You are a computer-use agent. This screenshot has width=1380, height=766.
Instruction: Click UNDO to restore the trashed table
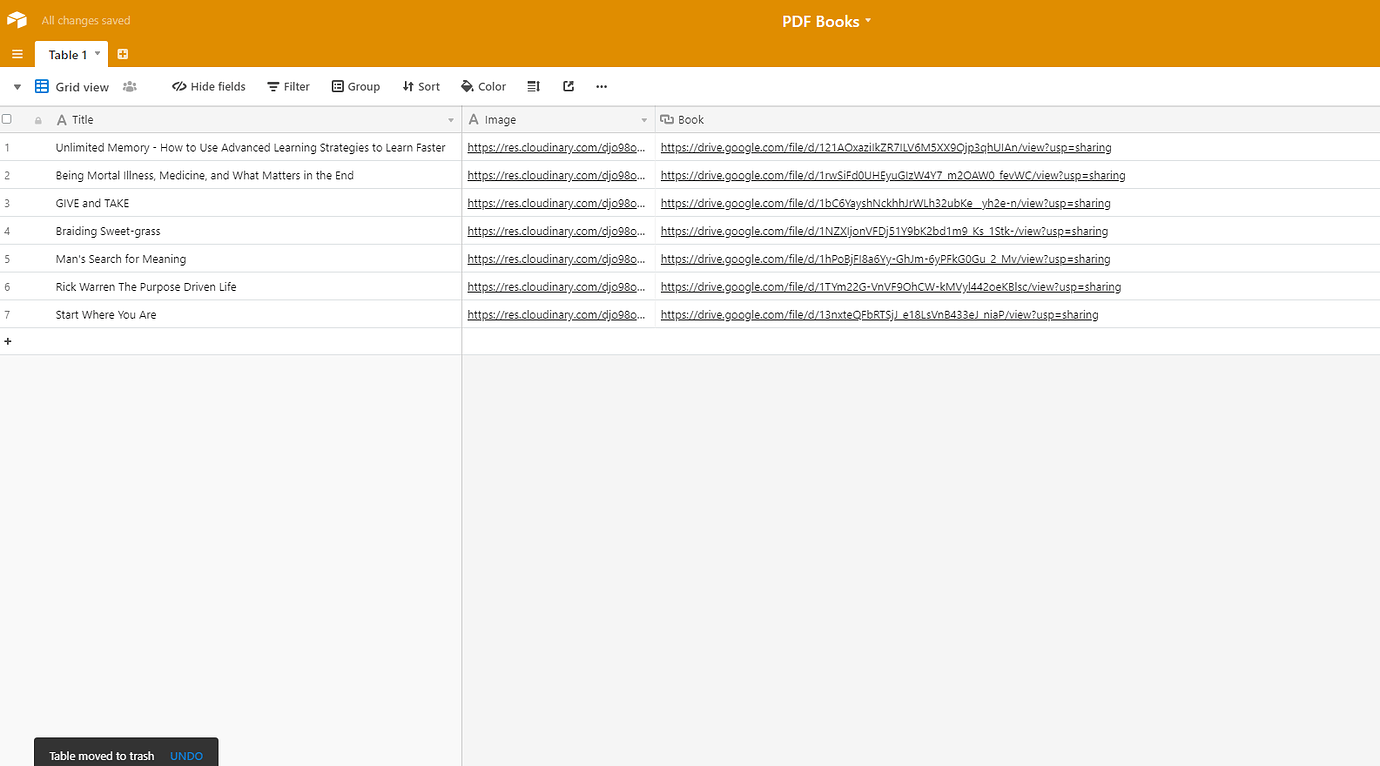(186, 756)
